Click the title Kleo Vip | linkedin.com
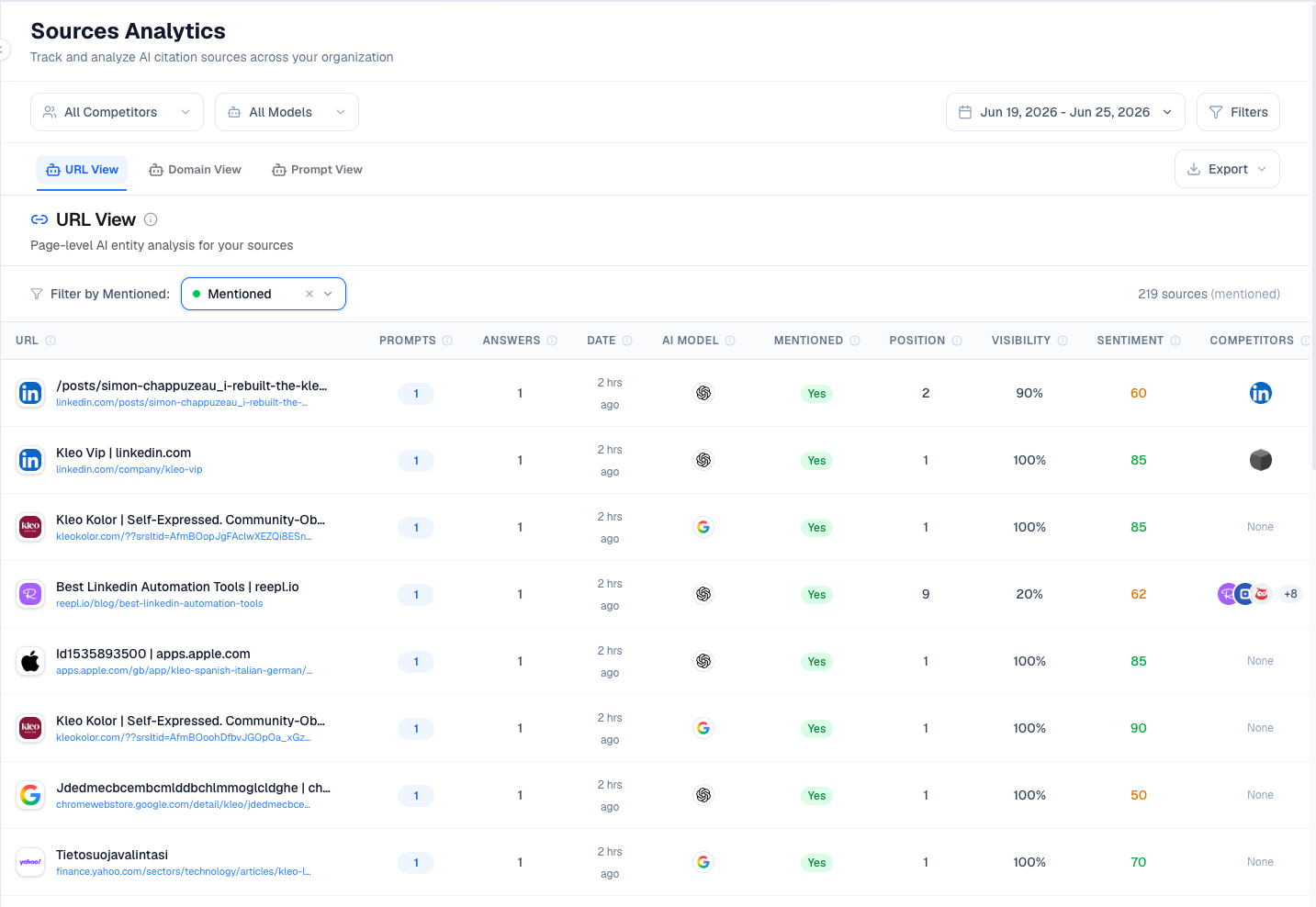 pyautogui.click(x=124, y=453)
